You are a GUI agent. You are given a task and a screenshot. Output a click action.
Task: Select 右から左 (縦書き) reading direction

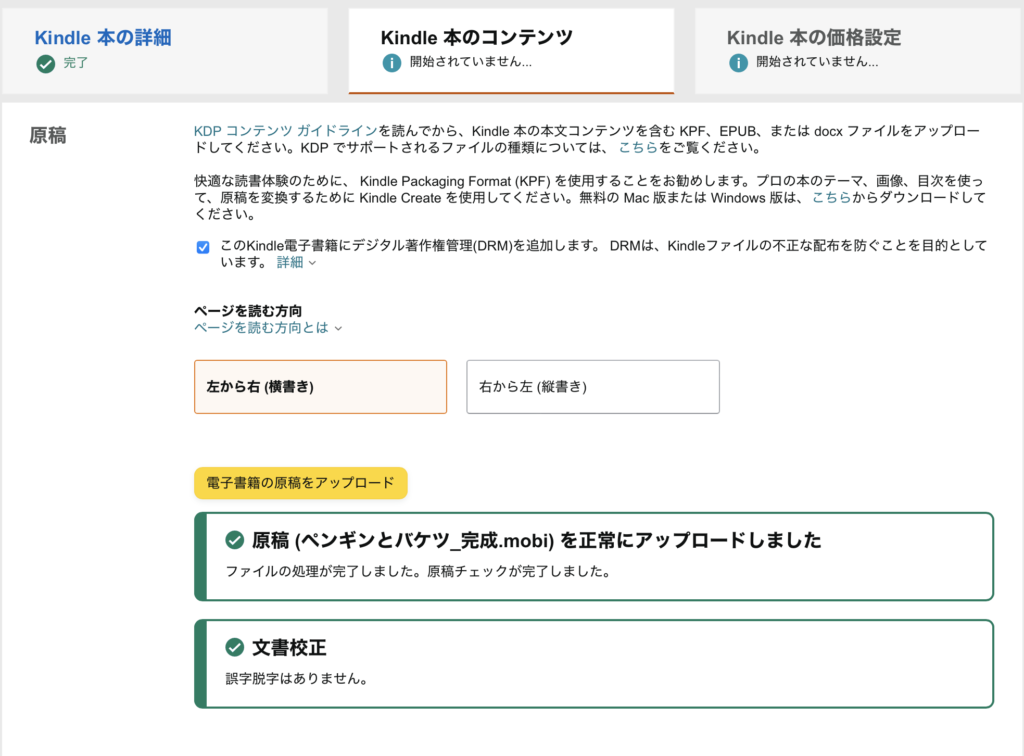click(x=592, y=387)
